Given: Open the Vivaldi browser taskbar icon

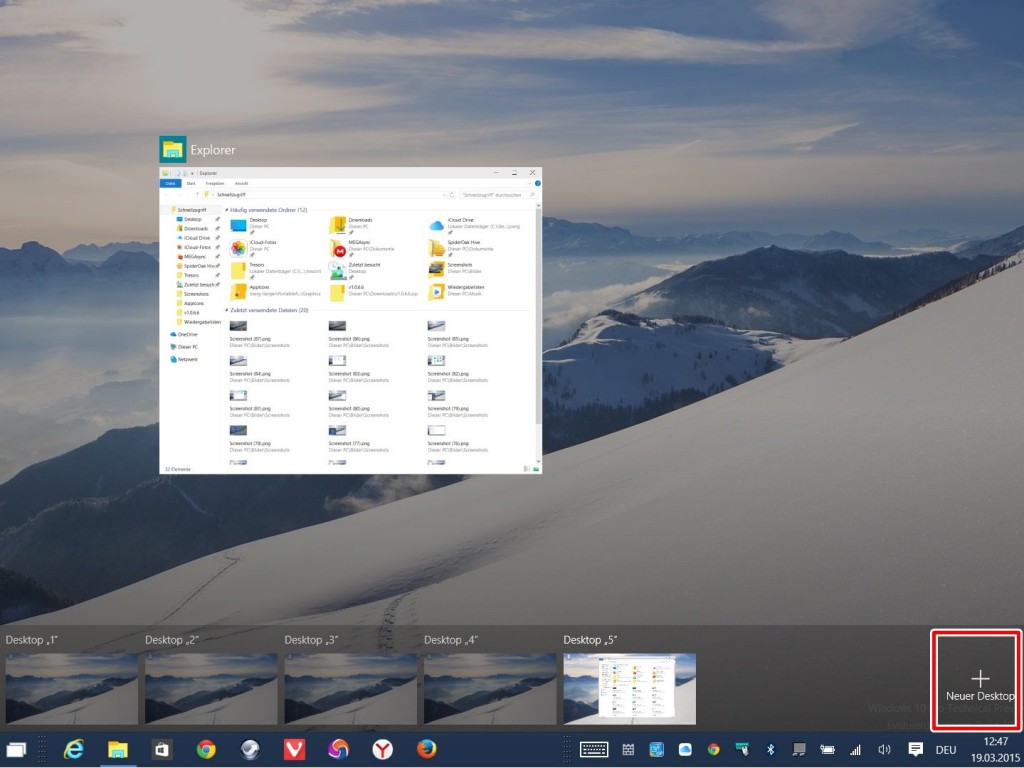Looking at the screenshot, I should (x=294, y=749).
